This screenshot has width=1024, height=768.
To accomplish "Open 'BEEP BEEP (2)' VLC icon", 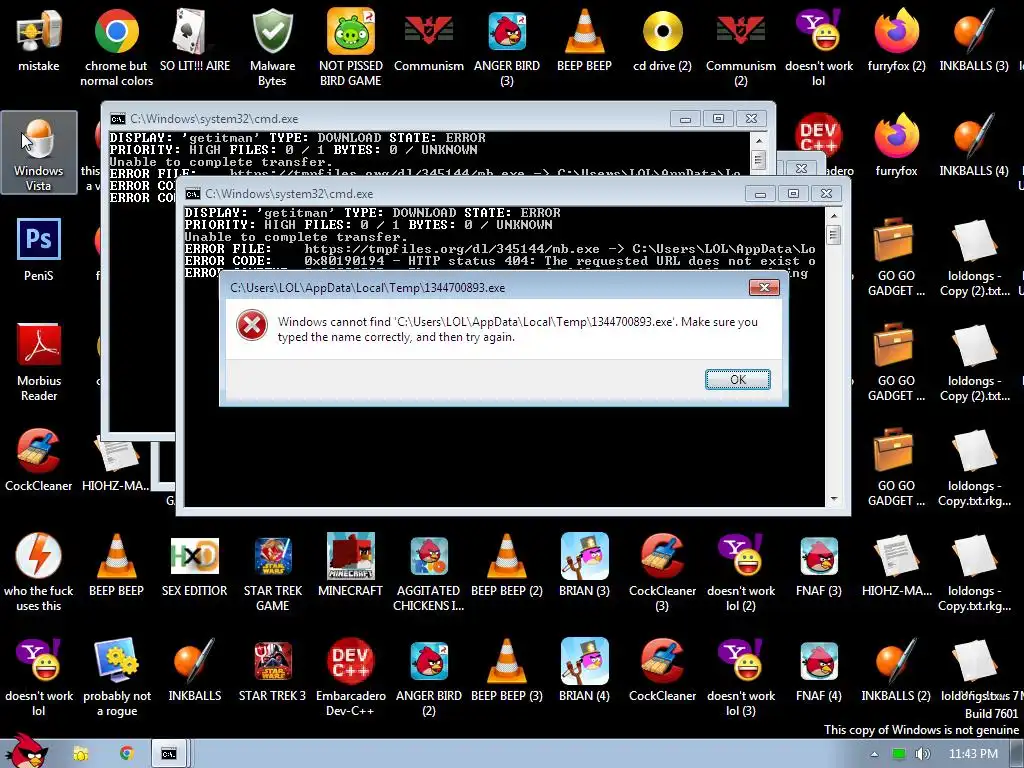I will [507, 566].
